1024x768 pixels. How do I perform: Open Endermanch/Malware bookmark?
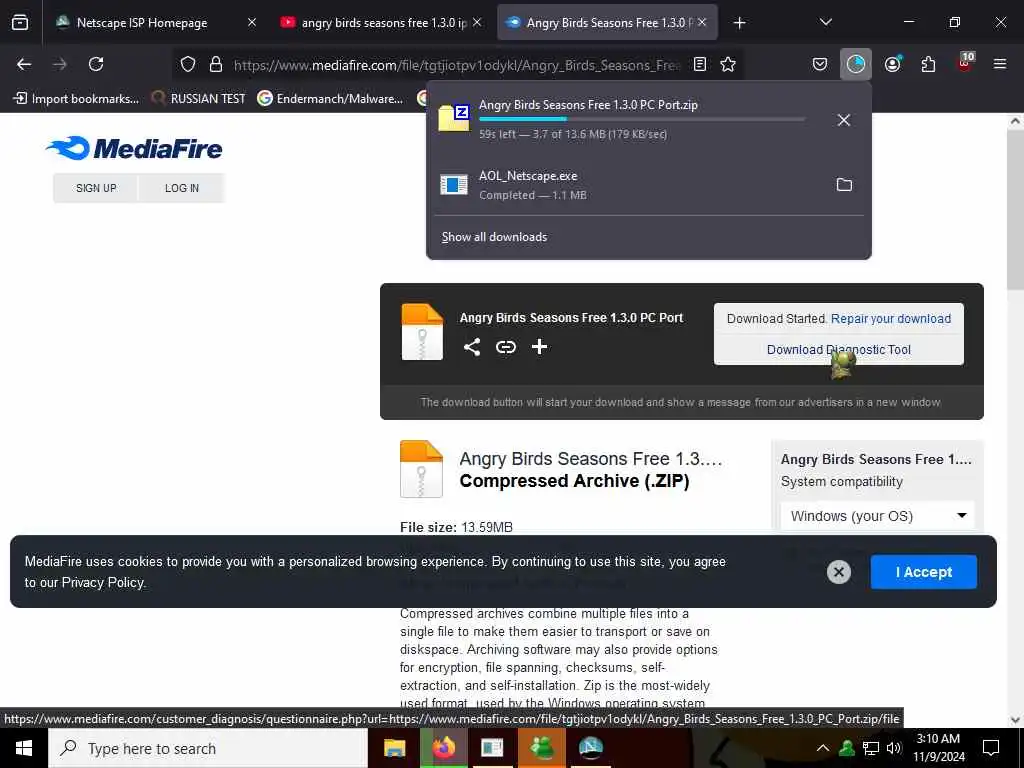point(330,99)
